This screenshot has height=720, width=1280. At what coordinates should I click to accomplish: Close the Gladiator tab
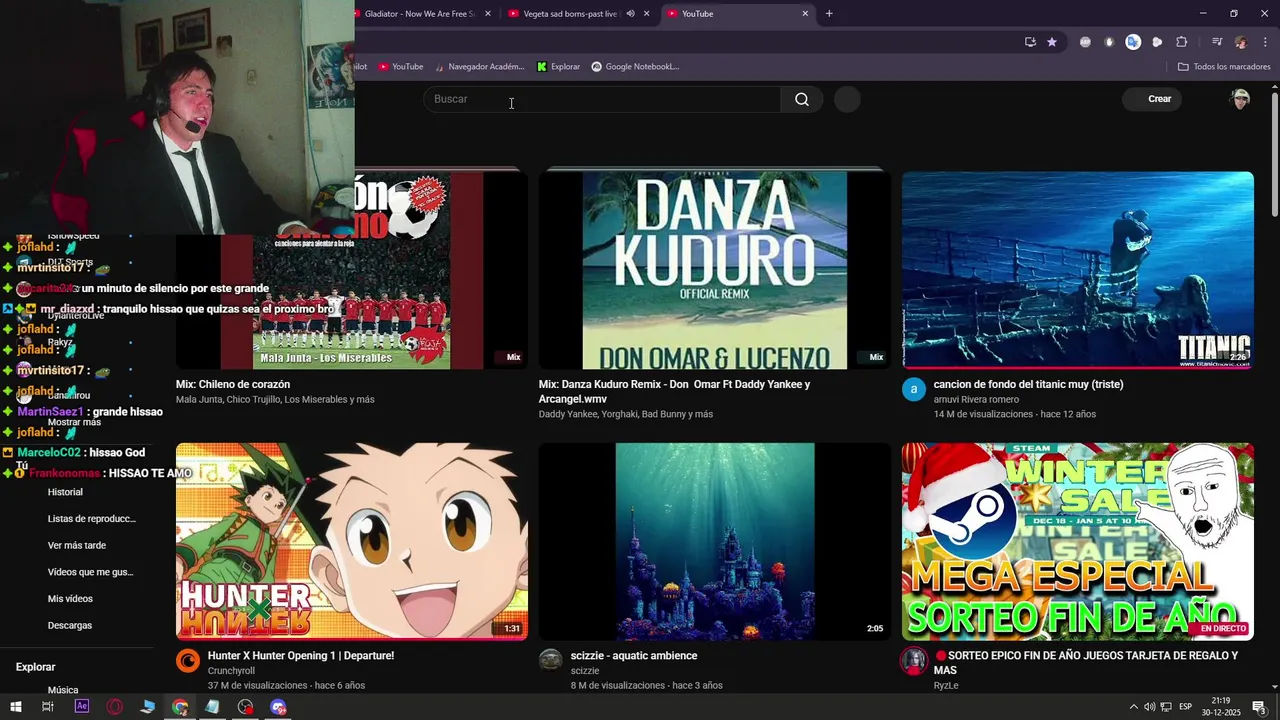pos(487,14)
